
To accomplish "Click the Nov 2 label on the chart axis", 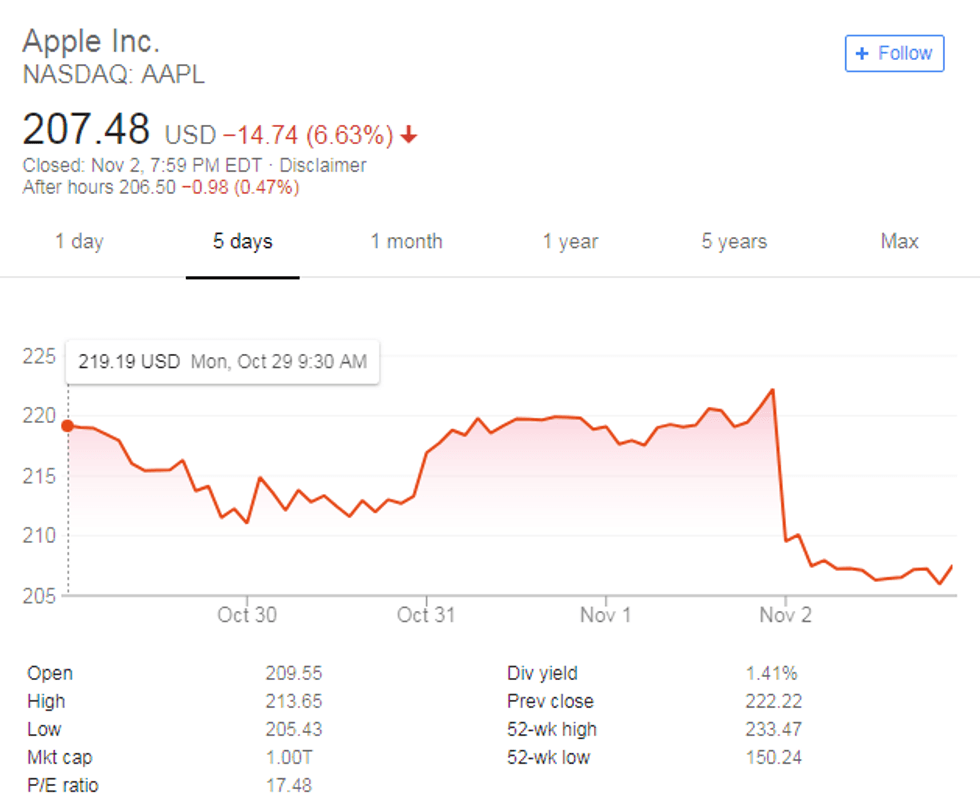I will pos(784,615).
